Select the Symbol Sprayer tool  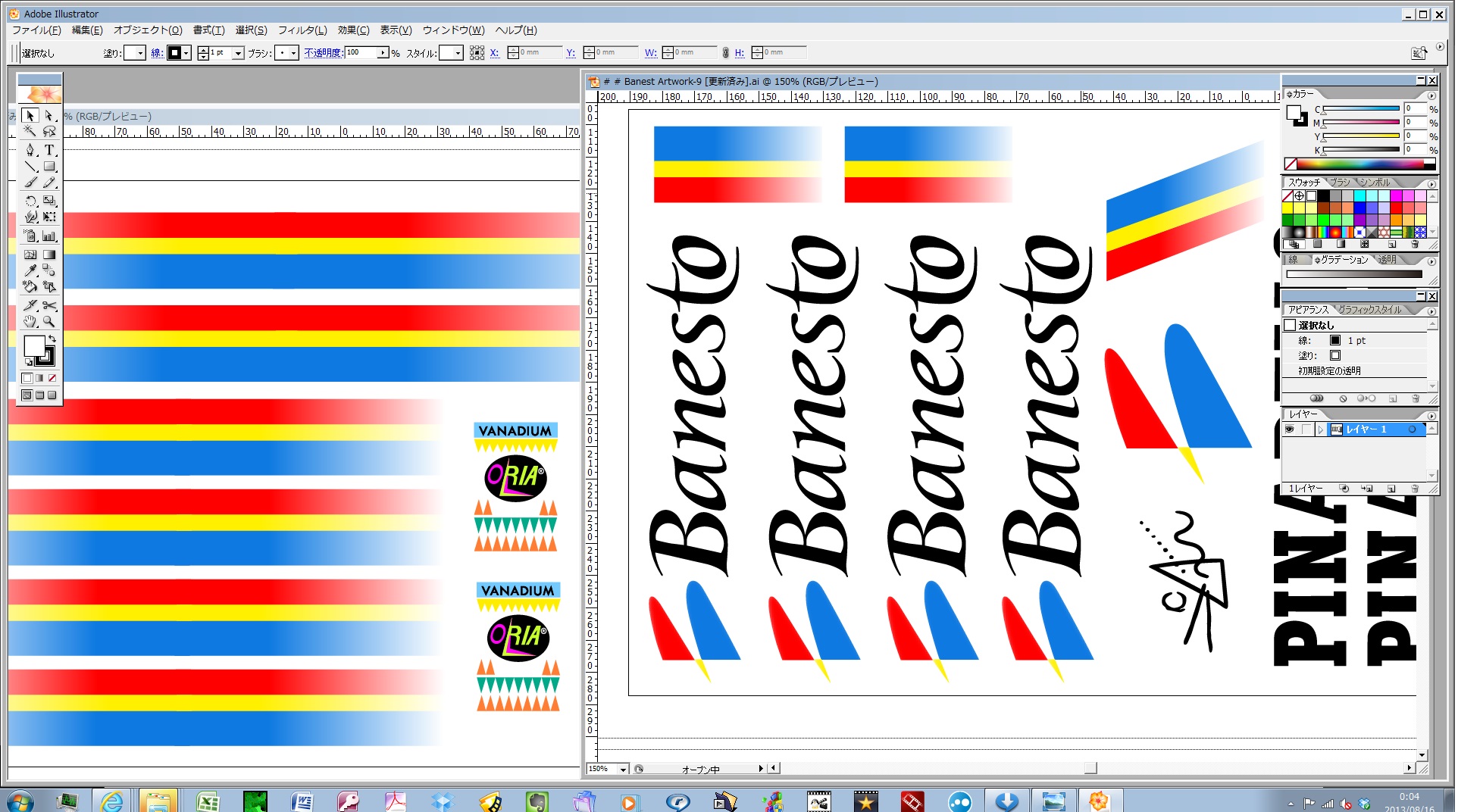click(x=30, y=236)
